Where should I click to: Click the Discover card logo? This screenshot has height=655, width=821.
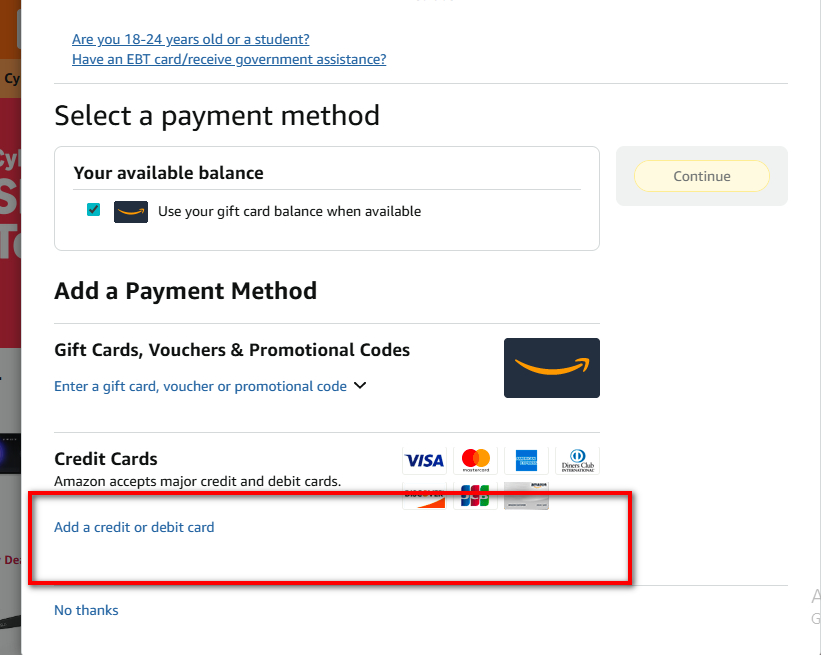[x=424, y=495]
